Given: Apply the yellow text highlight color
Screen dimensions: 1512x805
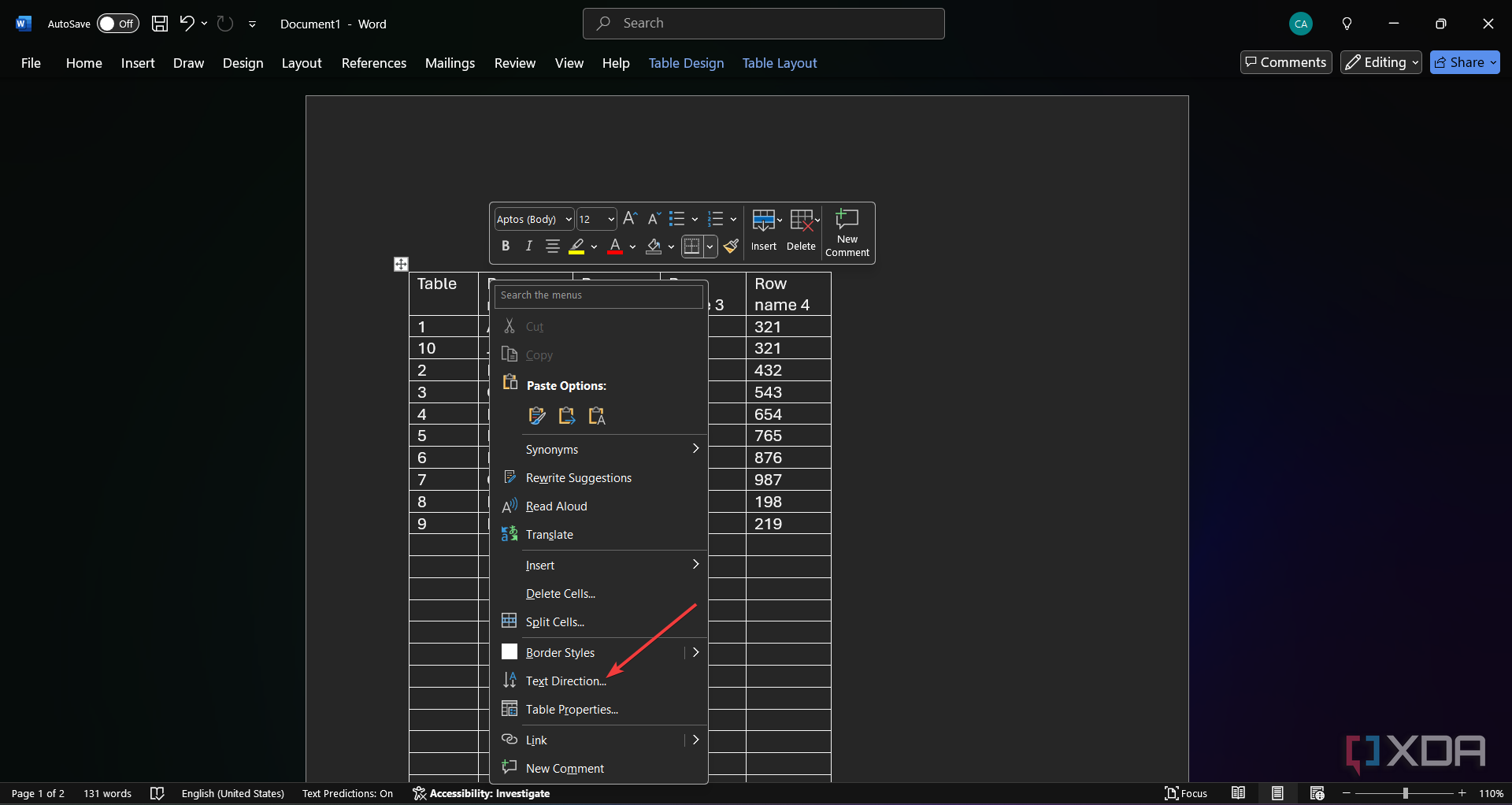Looking at the screenshot, I should click(577, 247).
